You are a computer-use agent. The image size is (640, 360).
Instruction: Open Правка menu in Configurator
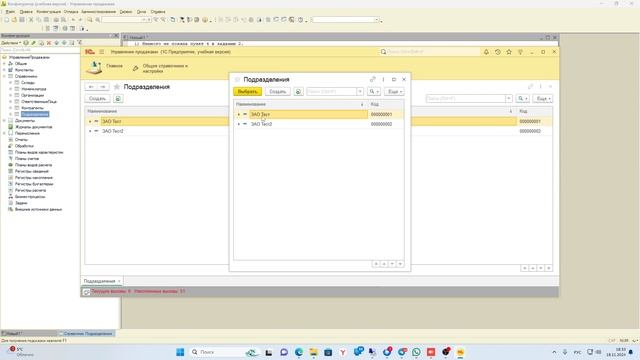(26, 12)
